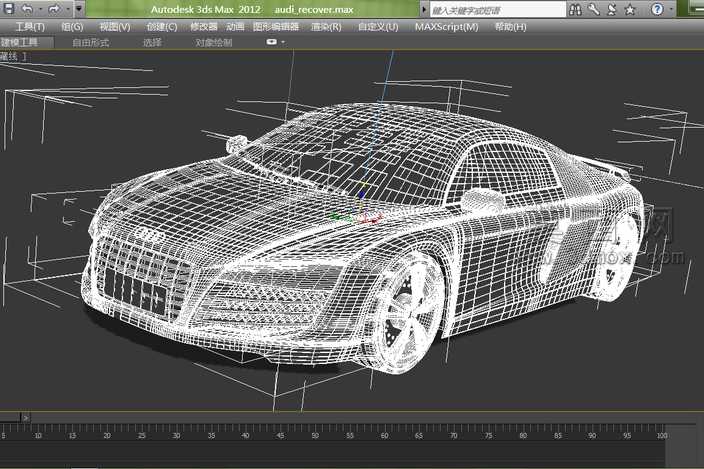
Task: Click the green Y axis of the transform gizmo
Action: pyautogui.click(x=335, y=217)
